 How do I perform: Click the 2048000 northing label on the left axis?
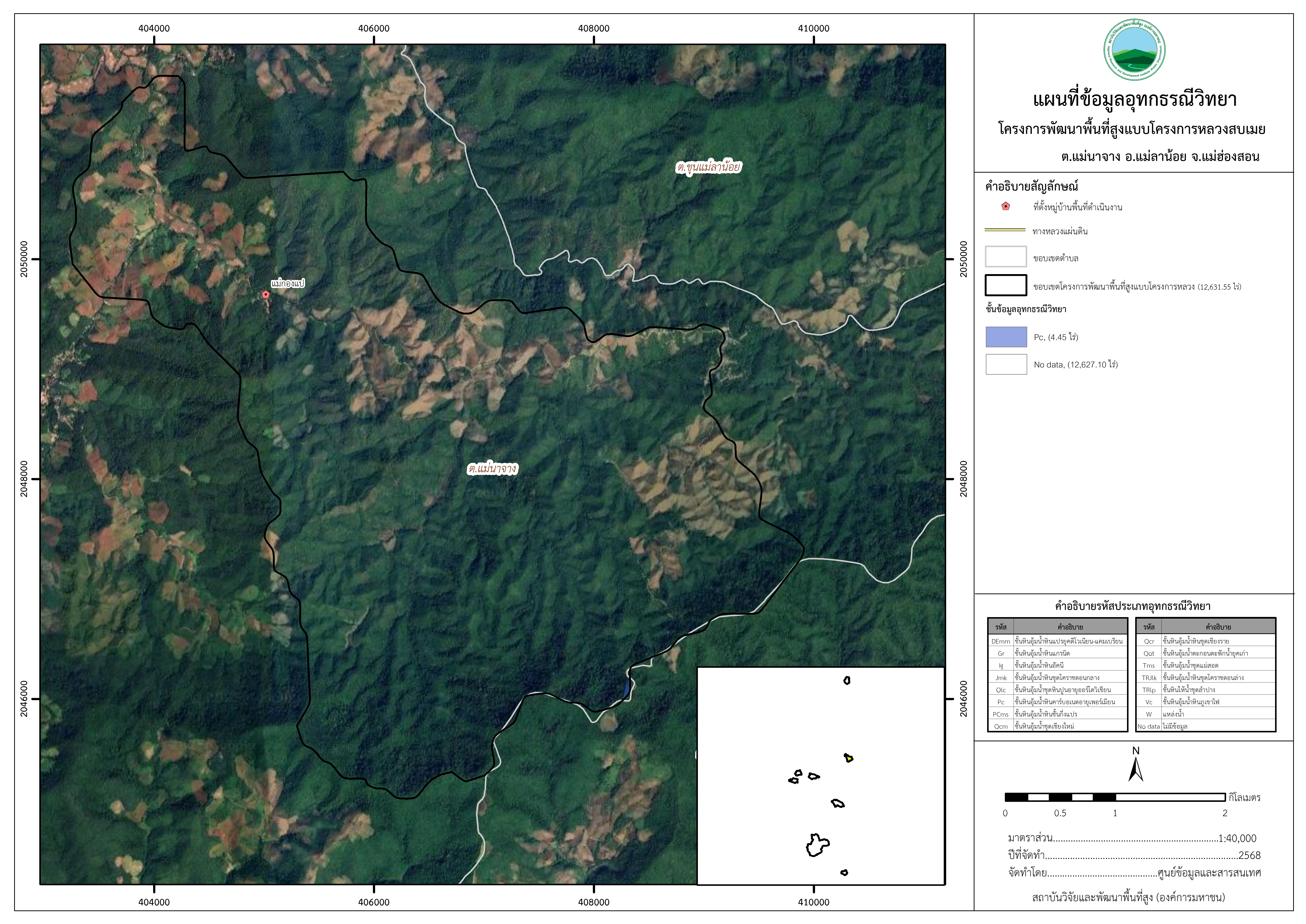pos(24,479)
